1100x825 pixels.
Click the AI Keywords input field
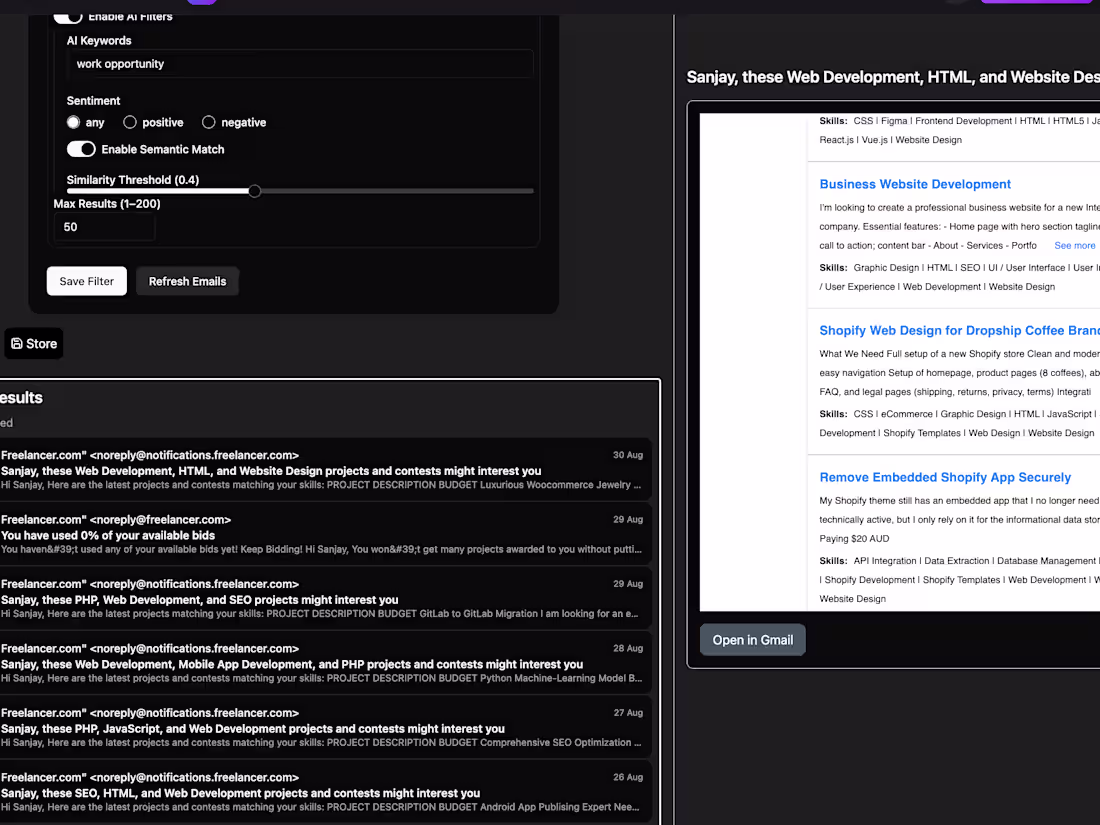click(300, 63)
